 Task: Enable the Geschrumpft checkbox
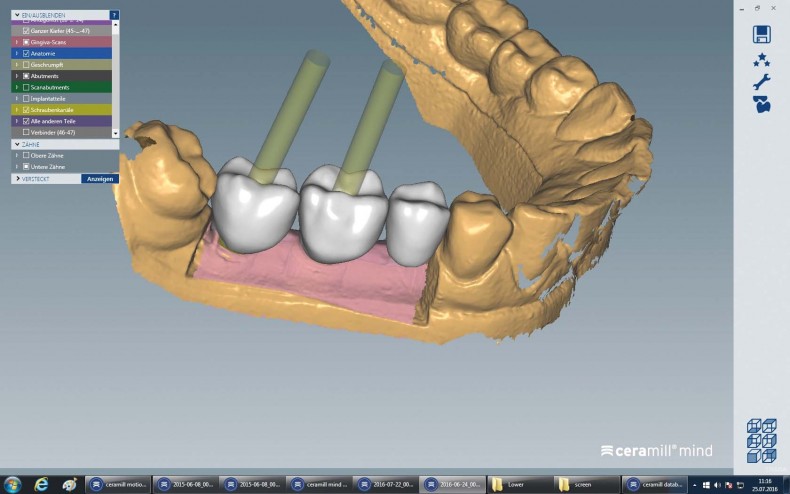pyautogui.click(x=26, y=65)
